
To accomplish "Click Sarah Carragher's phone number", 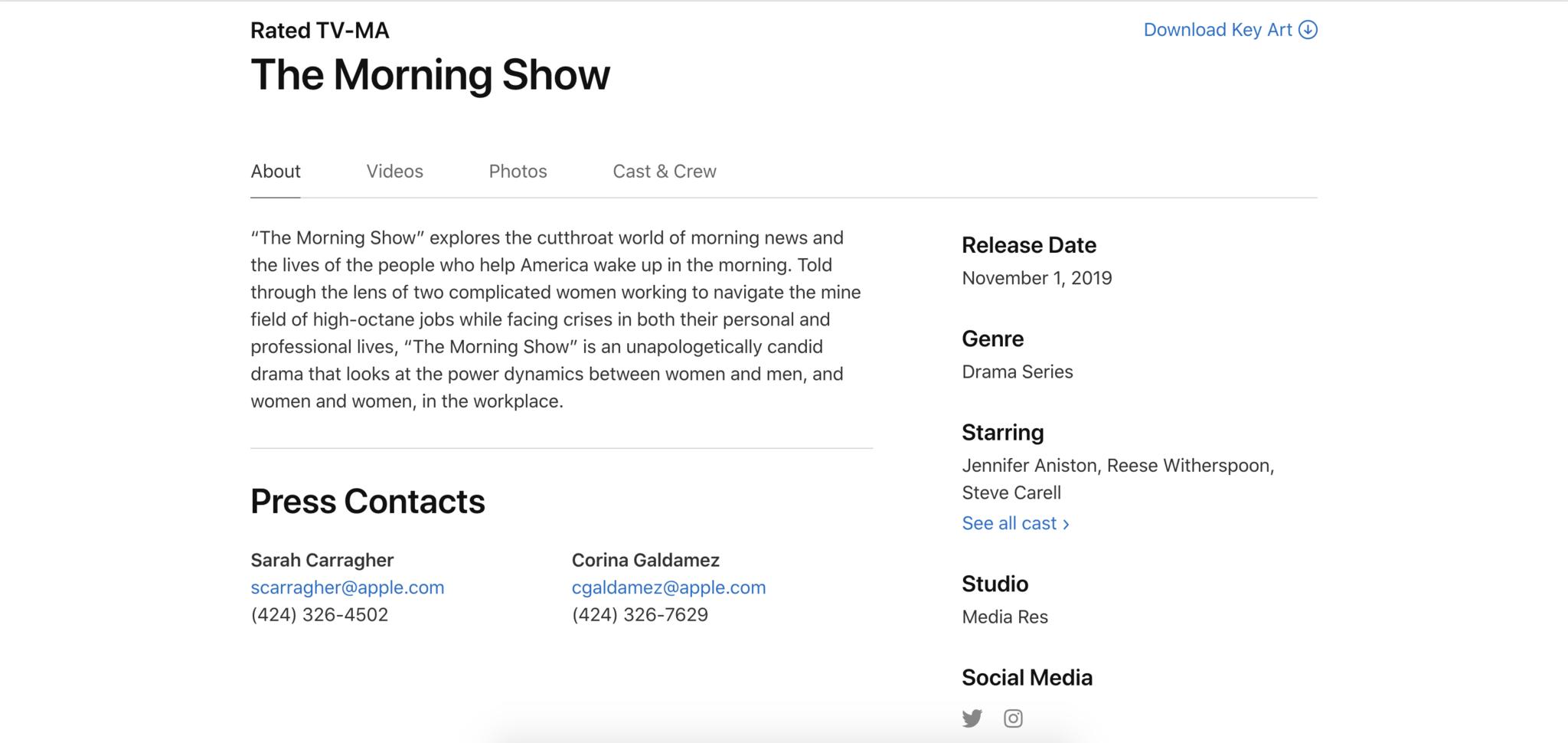I will [319, 615].
